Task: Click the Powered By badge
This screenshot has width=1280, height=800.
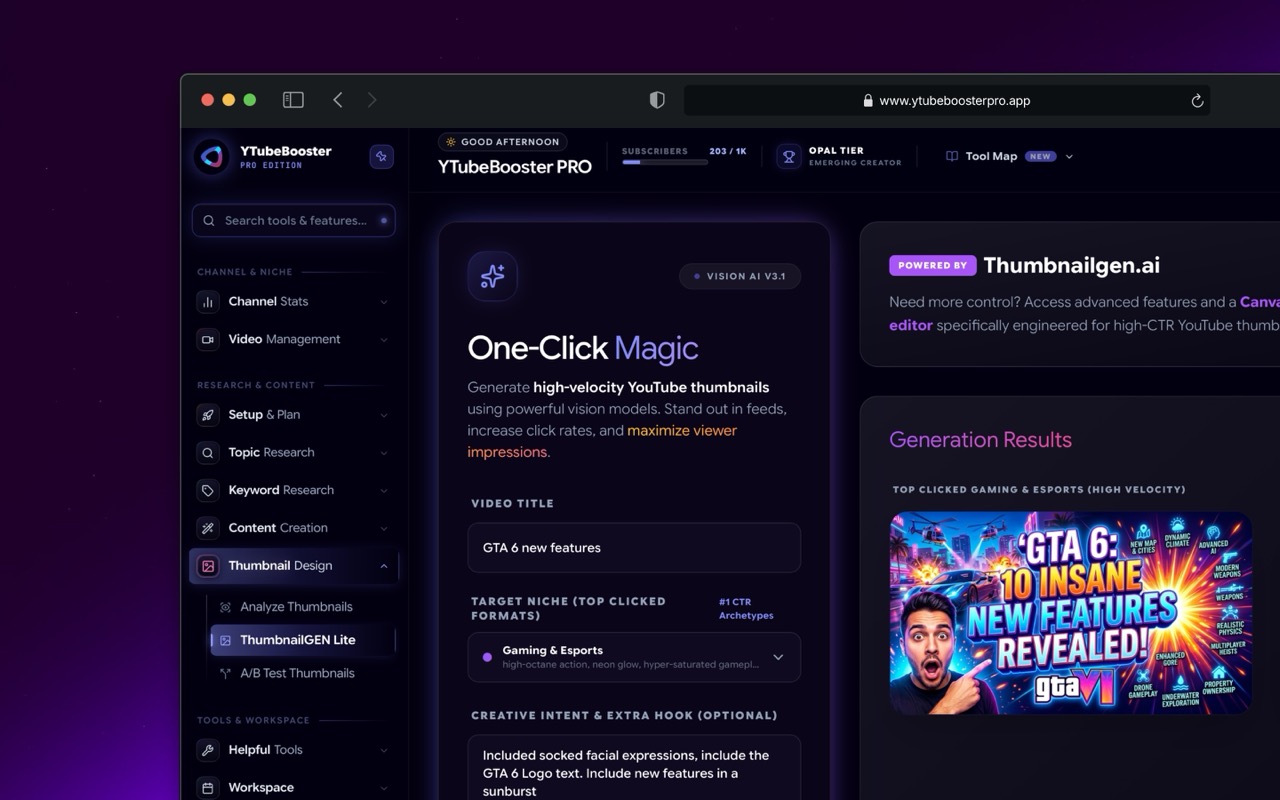Action: click(x=932, y=266)
